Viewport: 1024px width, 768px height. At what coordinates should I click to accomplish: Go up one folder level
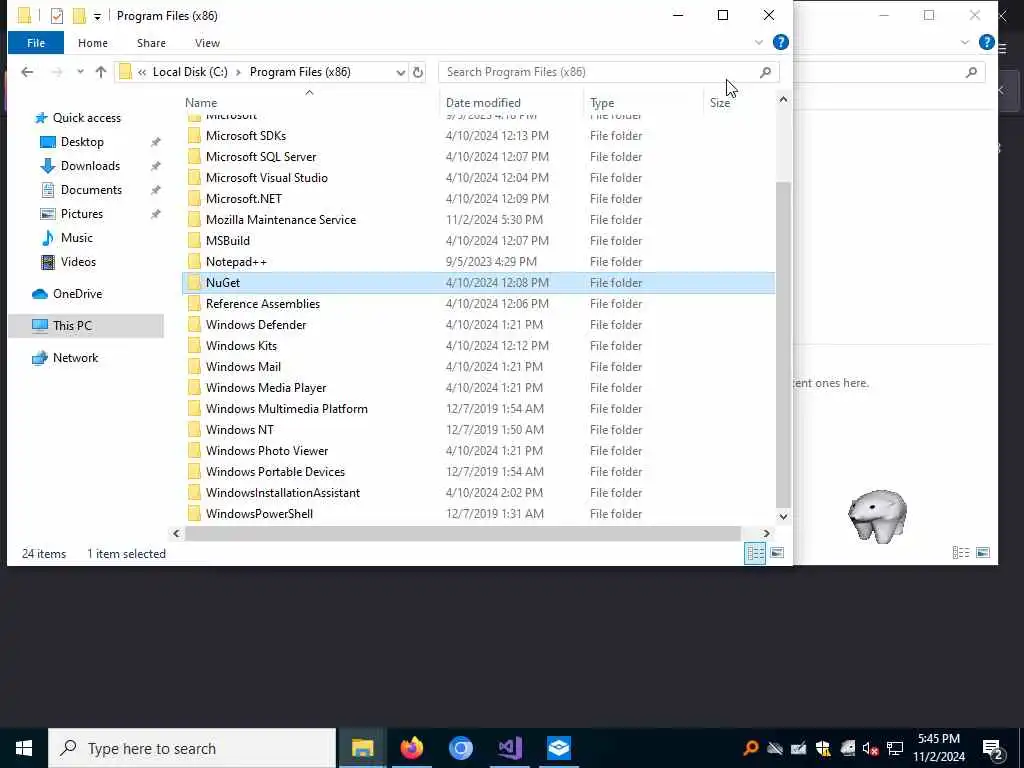101,72
